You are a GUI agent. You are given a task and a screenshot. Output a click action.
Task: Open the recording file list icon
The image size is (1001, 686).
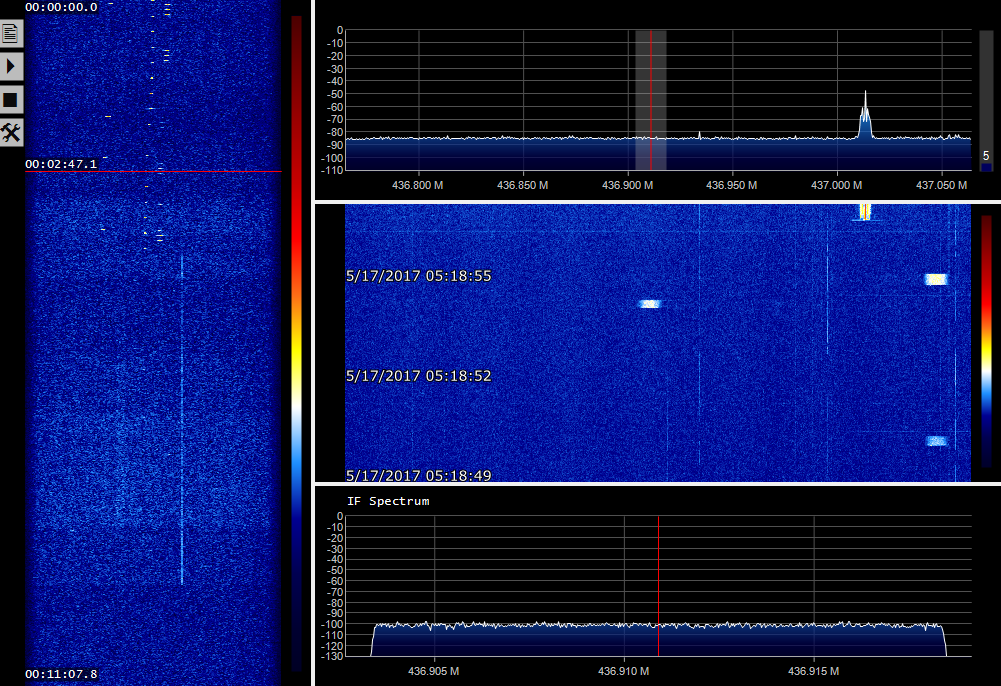(x=11, y=33)
